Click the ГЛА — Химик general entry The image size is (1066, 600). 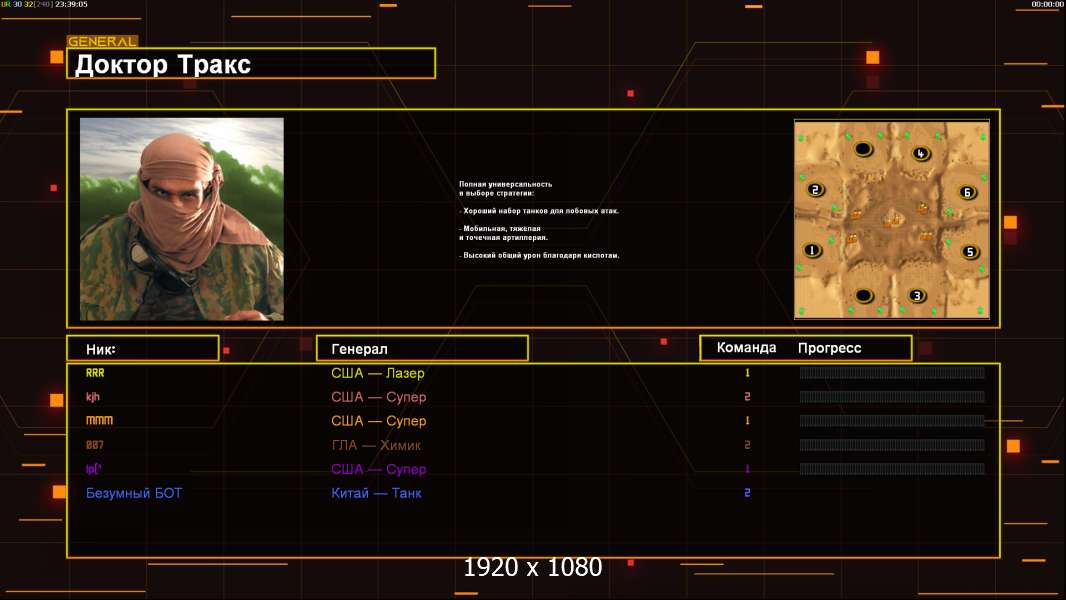[x=376, y=445]
